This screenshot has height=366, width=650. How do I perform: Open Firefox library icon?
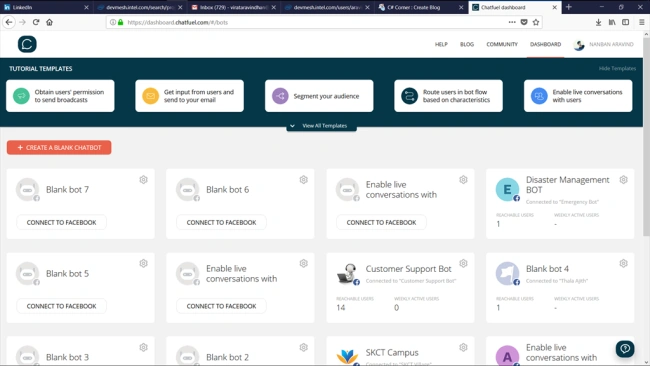(612, 22)
